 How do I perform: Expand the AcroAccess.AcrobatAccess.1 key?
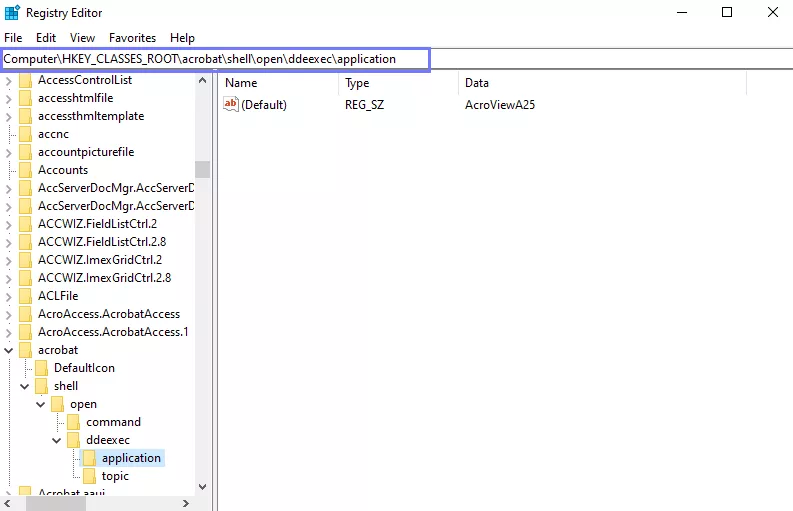pos(9,332)
